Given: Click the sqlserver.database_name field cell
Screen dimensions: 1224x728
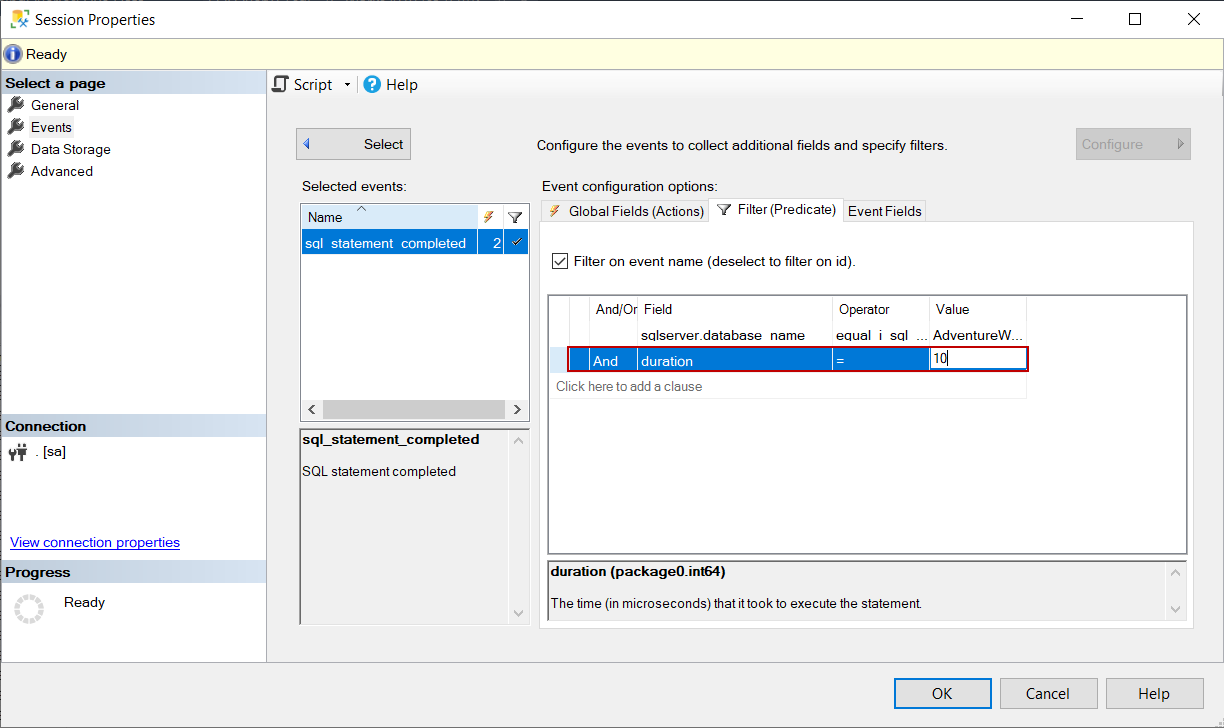Looking at the screenshot, I should [735, 335].
